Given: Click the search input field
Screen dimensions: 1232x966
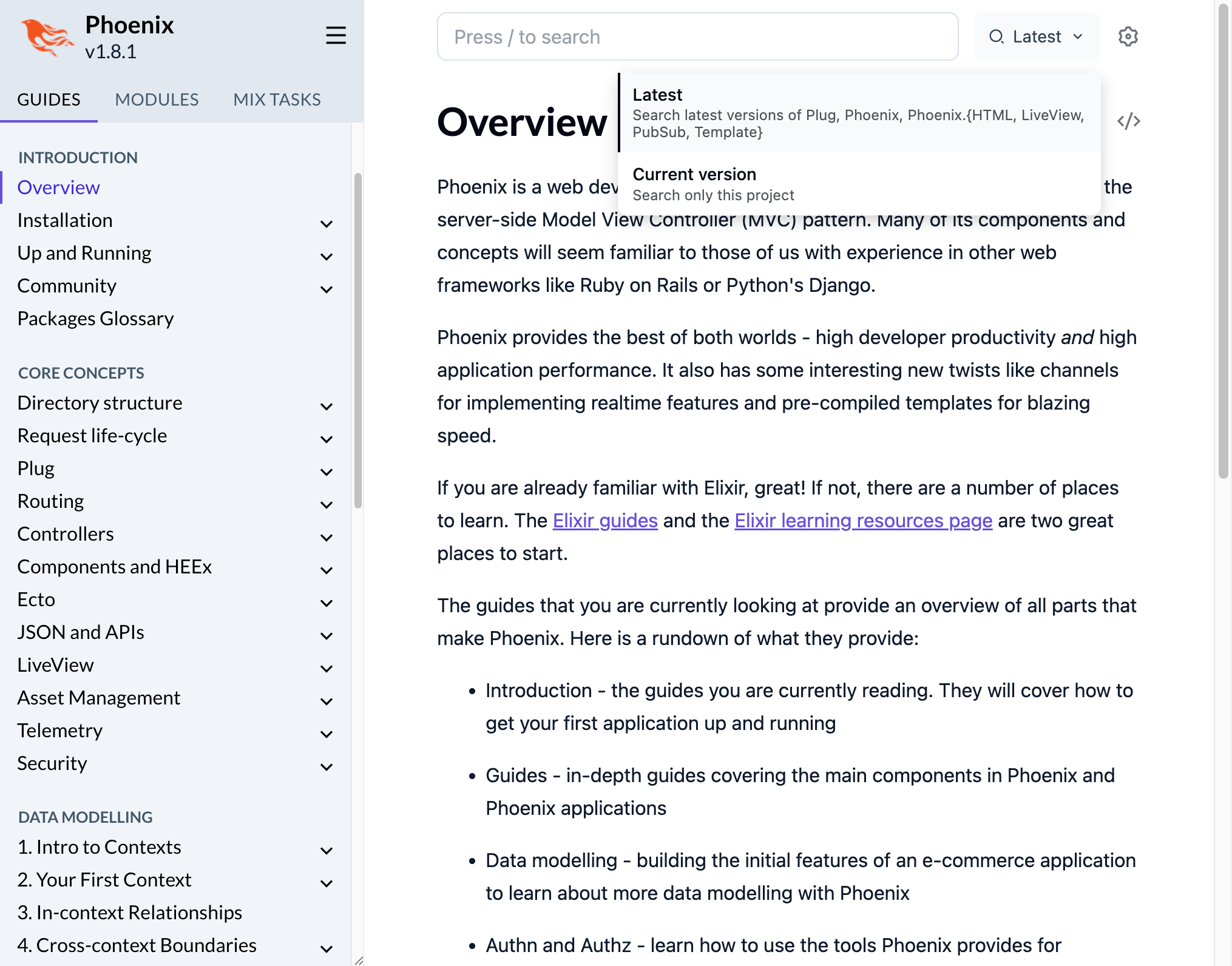Looking at the screenshot, I should tap(697, 36).
